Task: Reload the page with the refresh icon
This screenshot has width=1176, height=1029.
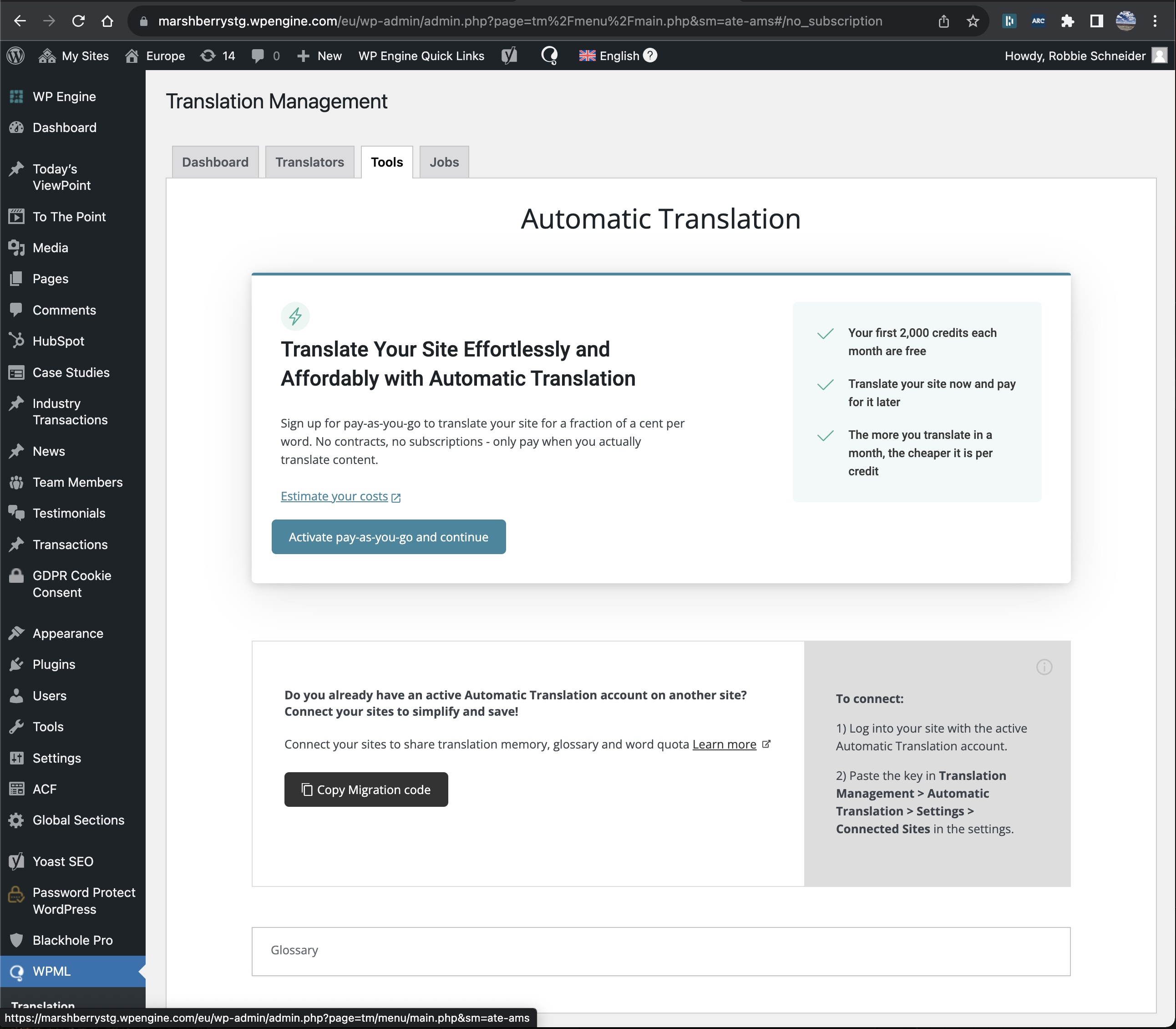Action: pyautogui.click(x=79, y=21)
